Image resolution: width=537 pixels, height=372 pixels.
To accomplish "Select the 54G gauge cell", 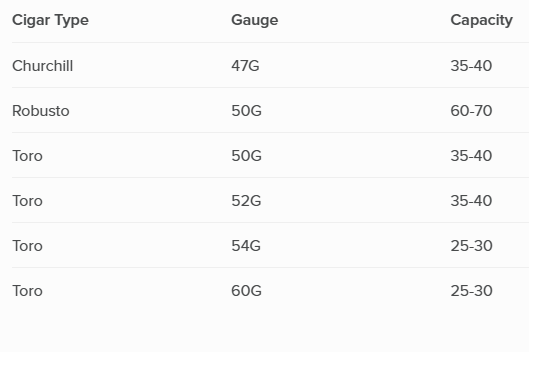I will coord(246,246).
